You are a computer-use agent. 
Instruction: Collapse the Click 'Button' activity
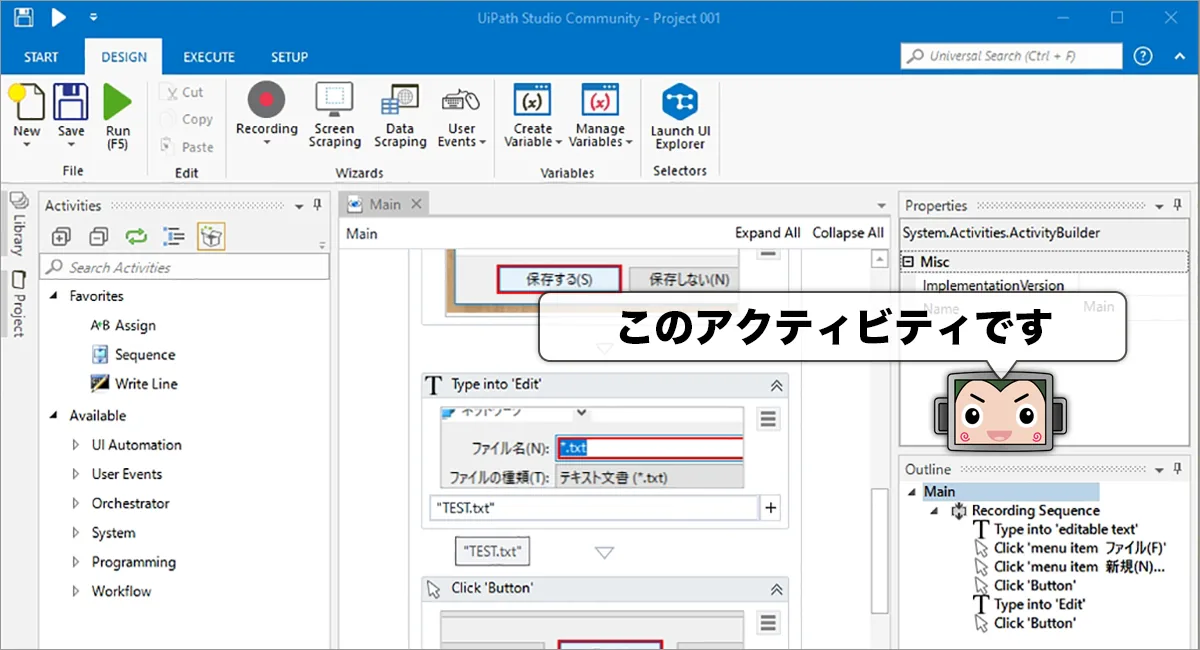(x=776, y=589)
